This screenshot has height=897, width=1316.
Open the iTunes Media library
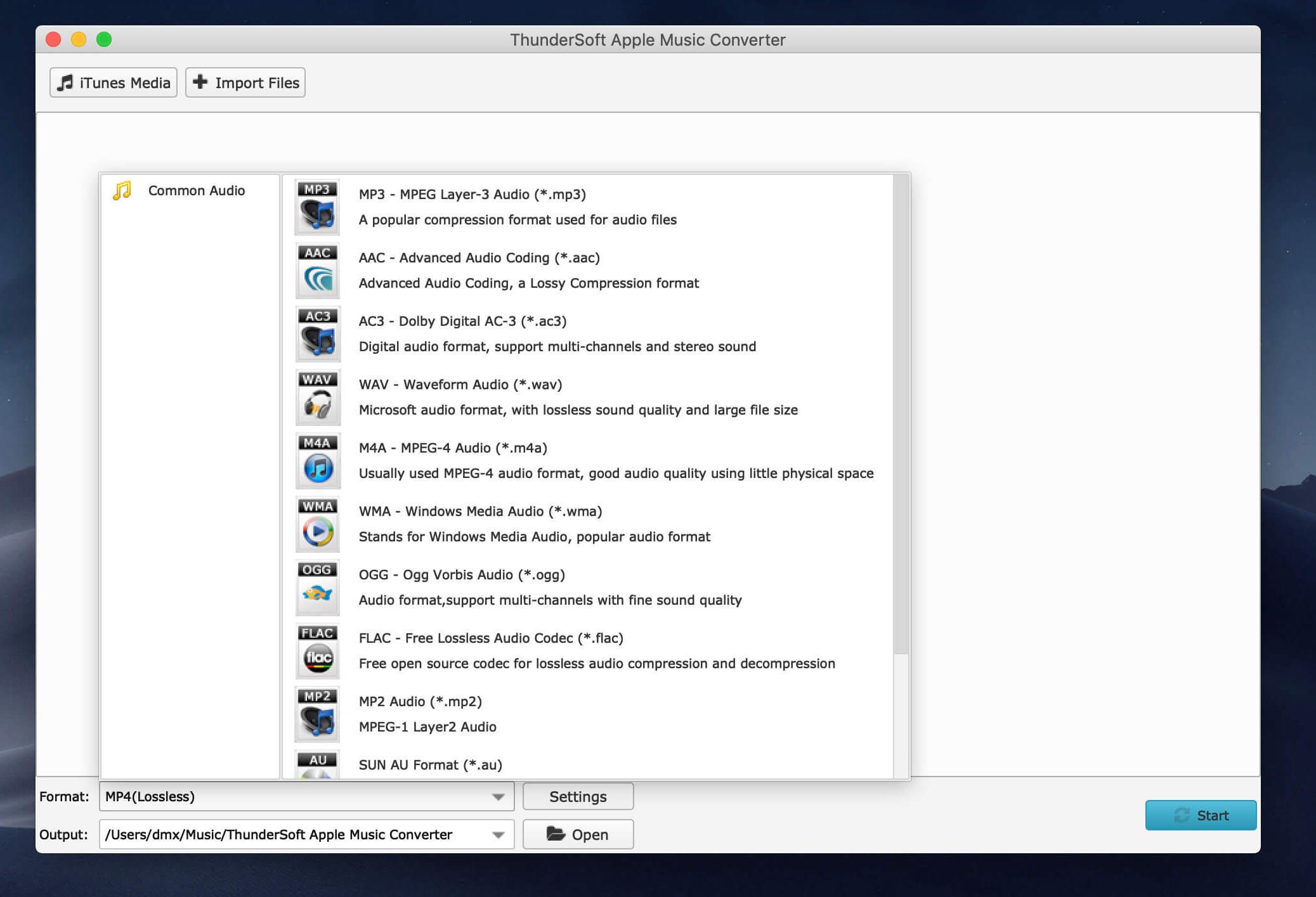114,82
